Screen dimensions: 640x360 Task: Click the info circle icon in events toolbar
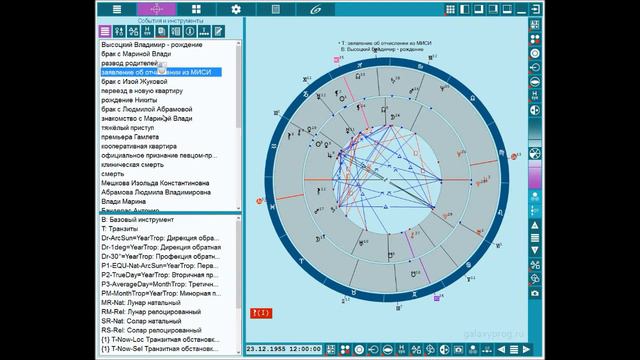(x=190, y=31)
